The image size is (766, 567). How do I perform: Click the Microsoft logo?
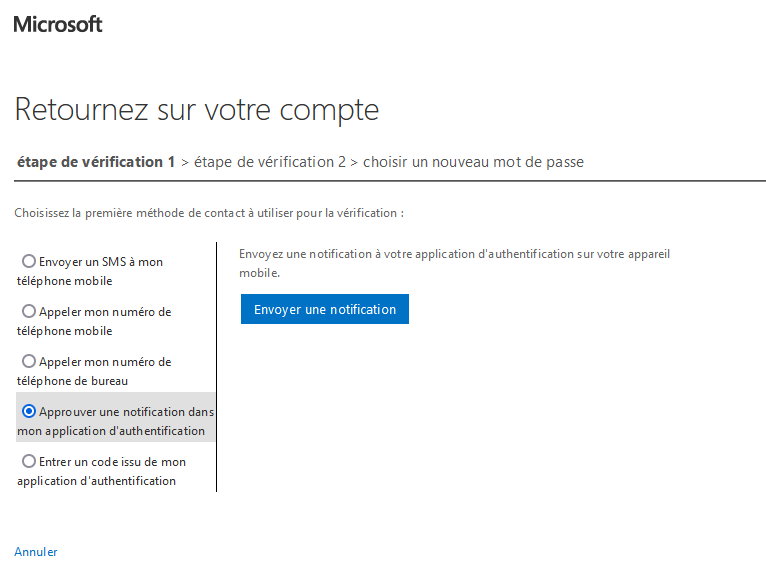[58, 24]
